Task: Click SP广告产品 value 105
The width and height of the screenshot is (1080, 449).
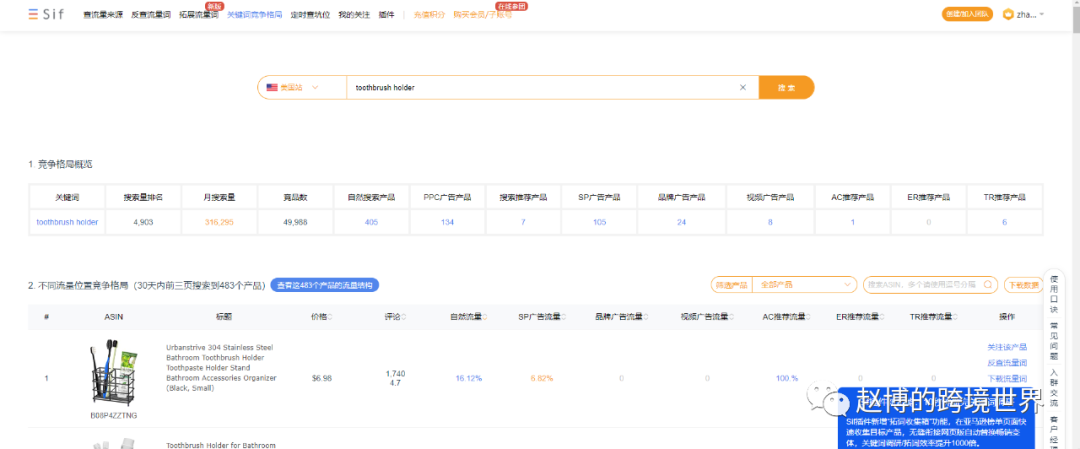Action: 599,222
